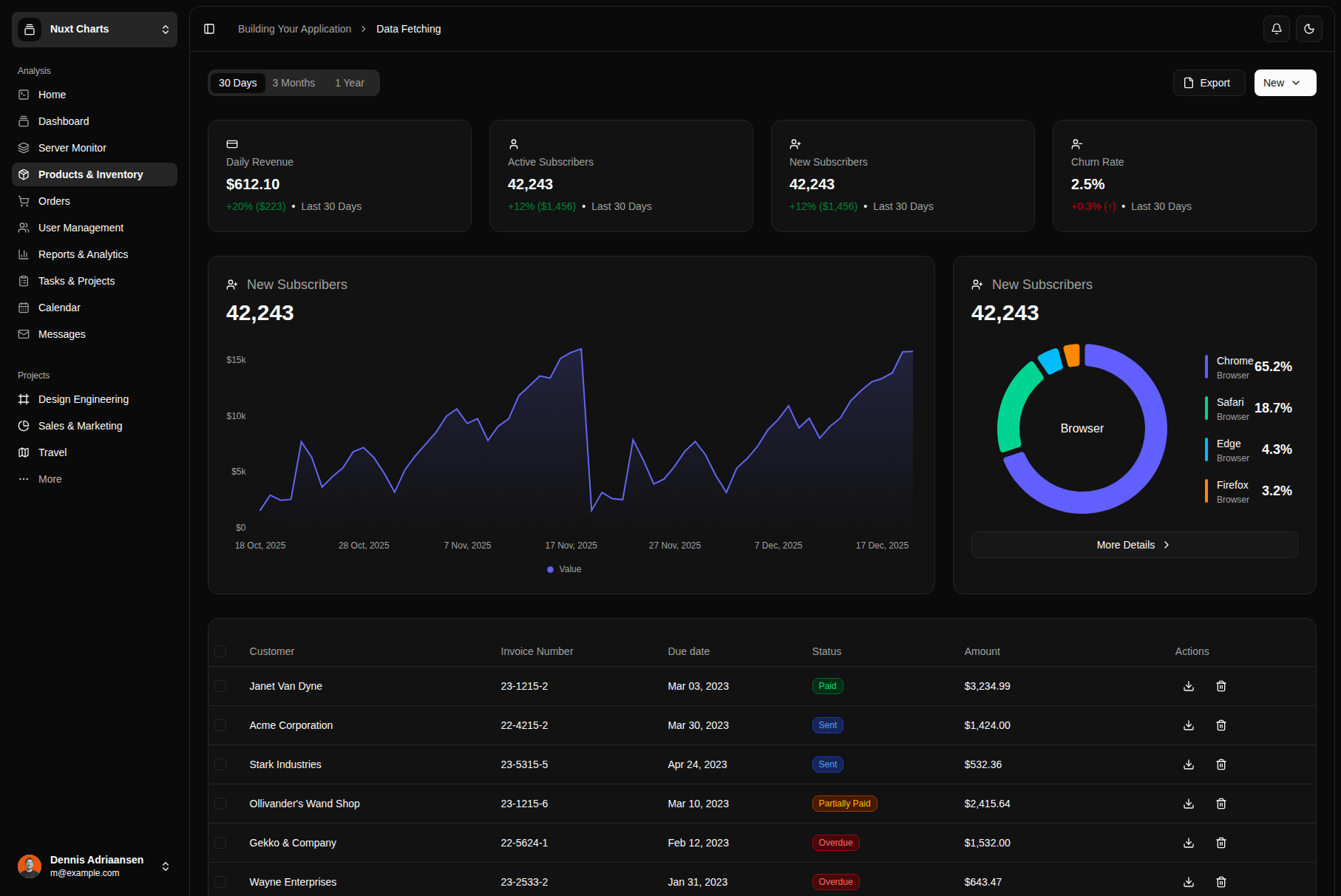Toggle dark mode with moon icon
Viewport: 1341px width, 896px height.
[x=1309, y=29]
